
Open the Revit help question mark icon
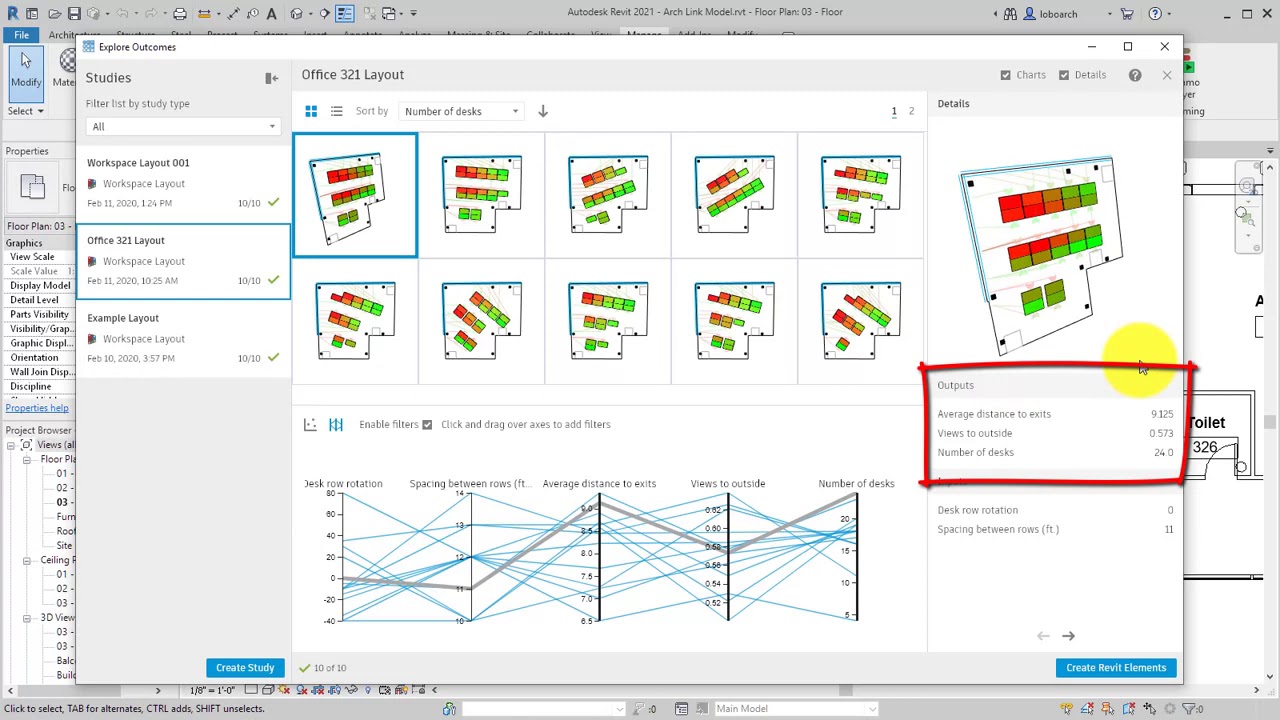1155,13
